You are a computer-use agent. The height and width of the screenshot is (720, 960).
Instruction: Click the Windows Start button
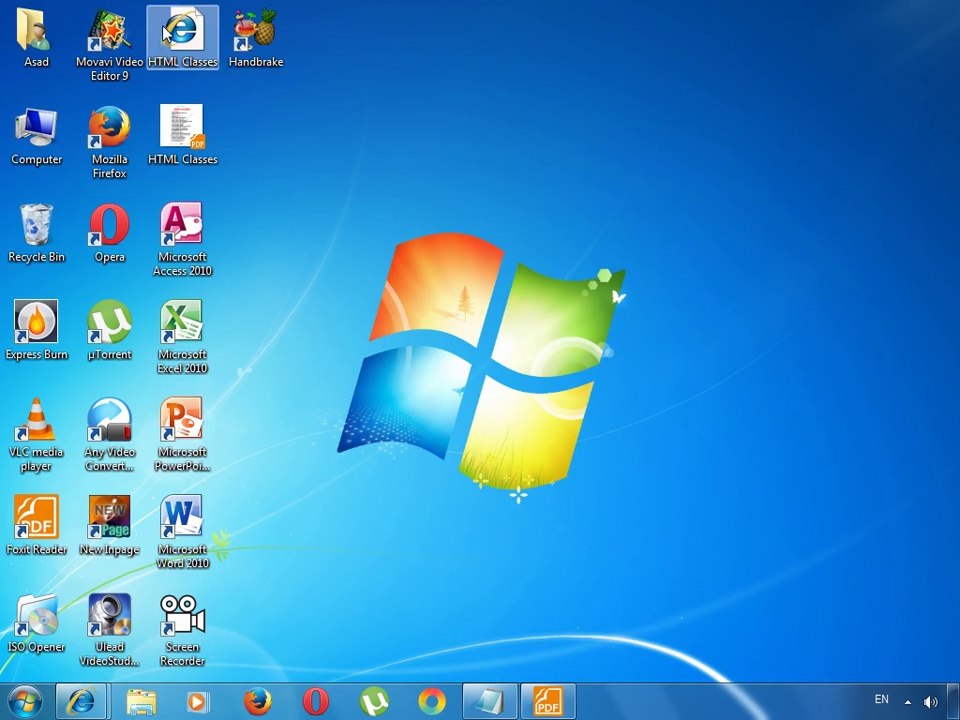click(25, 702)
